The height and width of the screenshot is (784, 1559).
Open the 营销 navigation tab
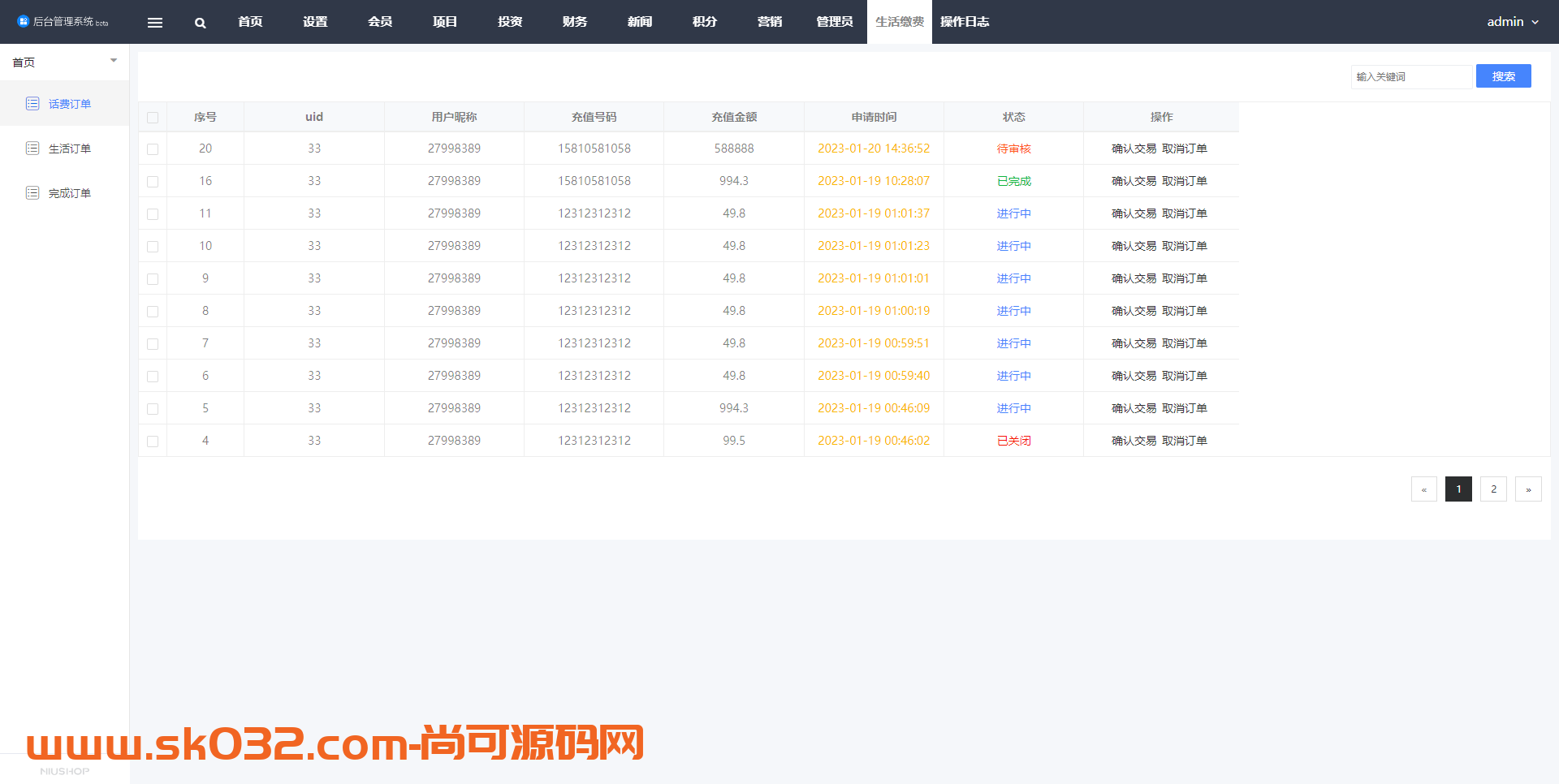click(770, 22)
